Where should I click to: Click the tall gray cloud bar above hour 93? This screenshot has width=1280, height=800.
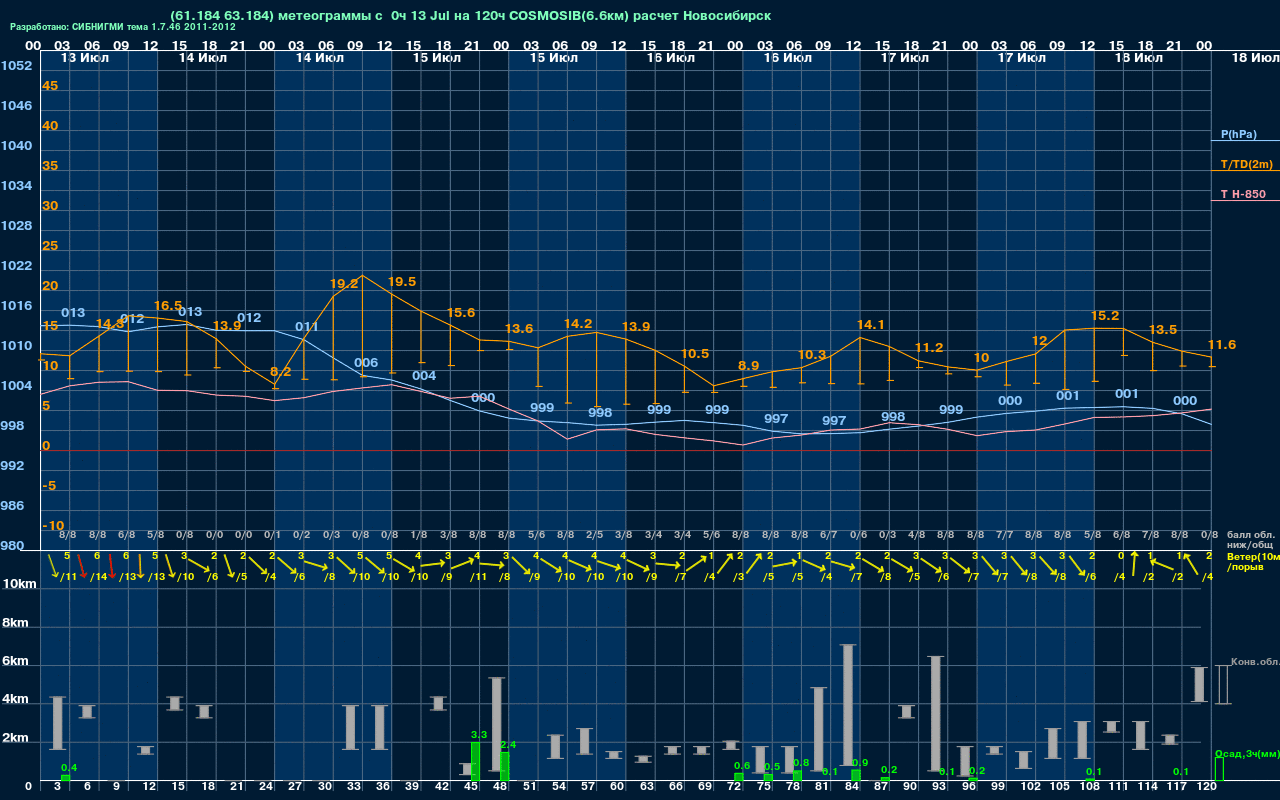(936, 713)
